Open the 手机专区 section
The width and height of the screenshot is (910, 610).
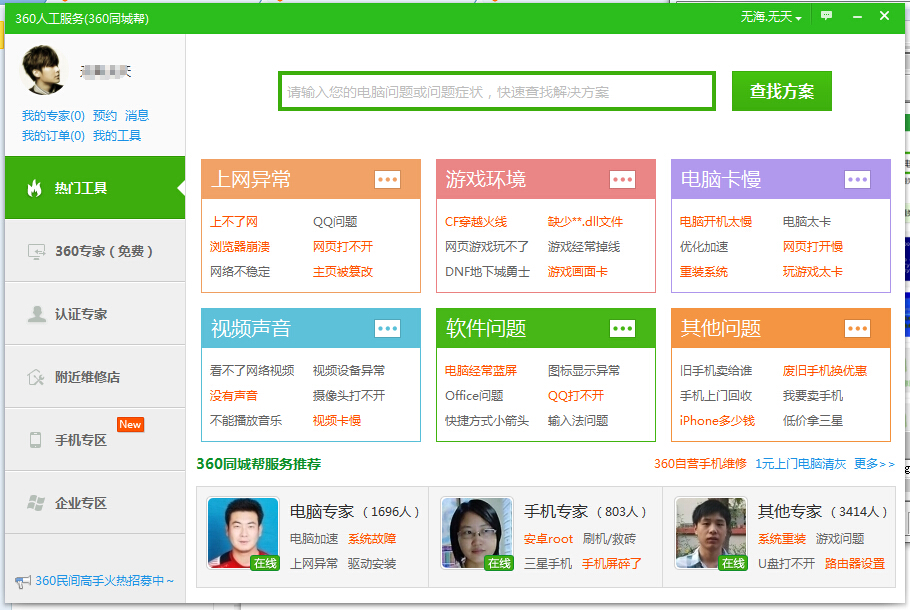pos(95,440)
